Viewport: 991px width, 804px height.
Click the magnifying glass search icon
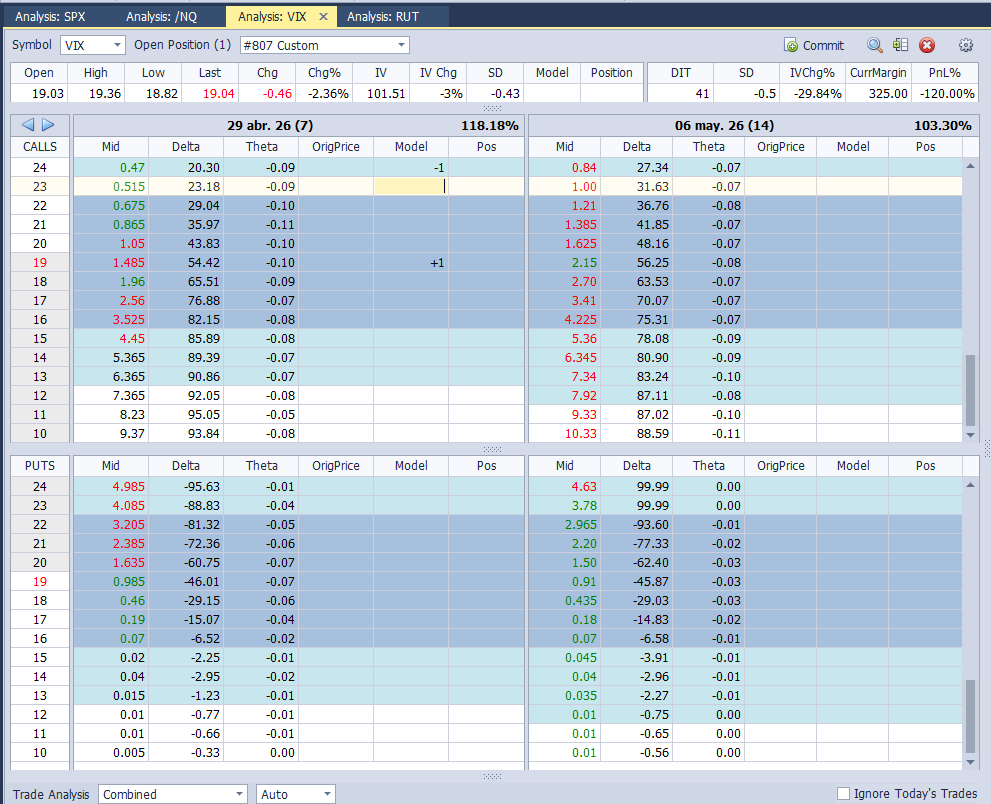(x=874, y=45)
